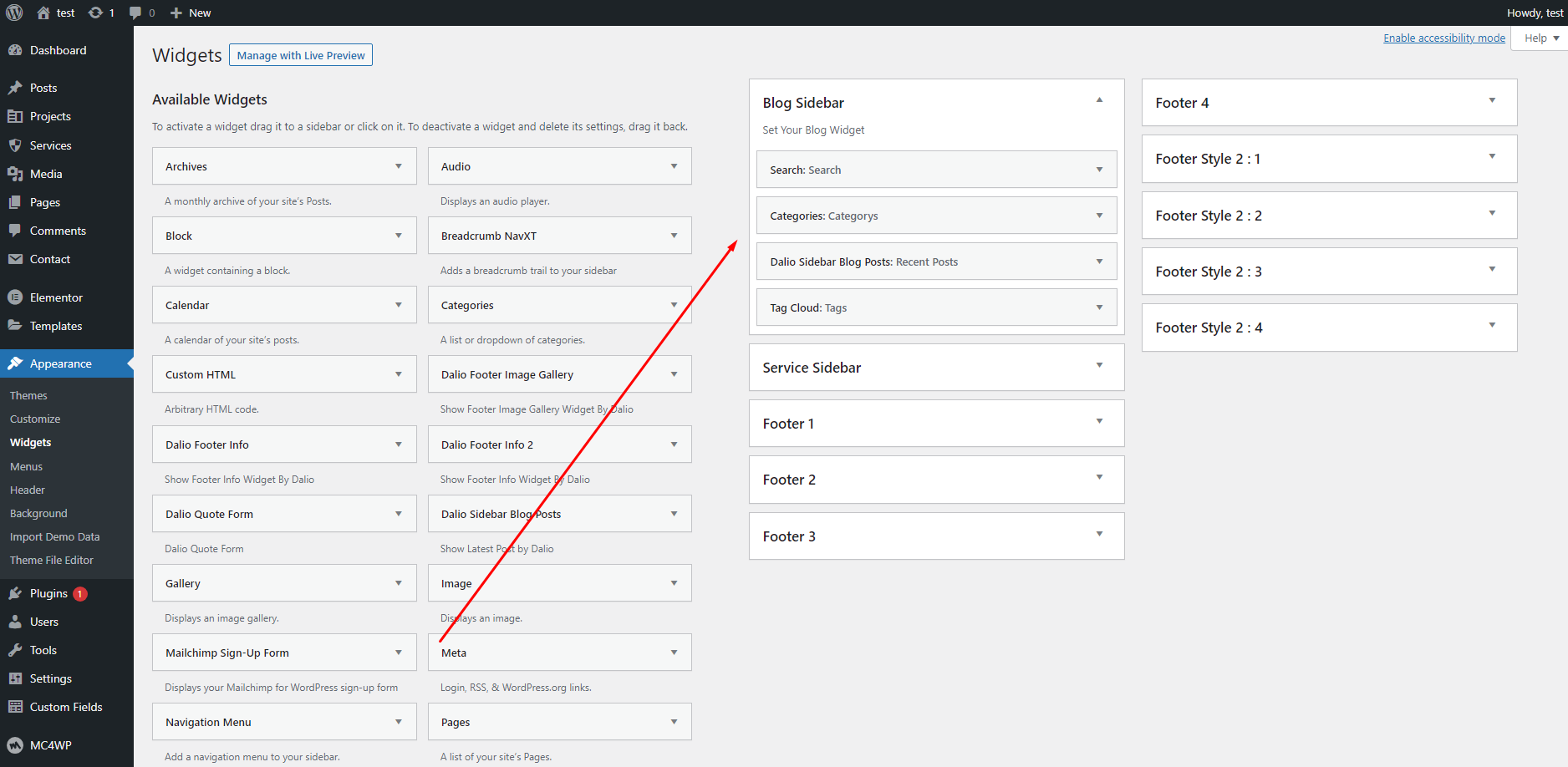The width and height of the screenshot is (1568, 767).
Task: Click the Elementor logo icon
Action: tap(15, 297)
